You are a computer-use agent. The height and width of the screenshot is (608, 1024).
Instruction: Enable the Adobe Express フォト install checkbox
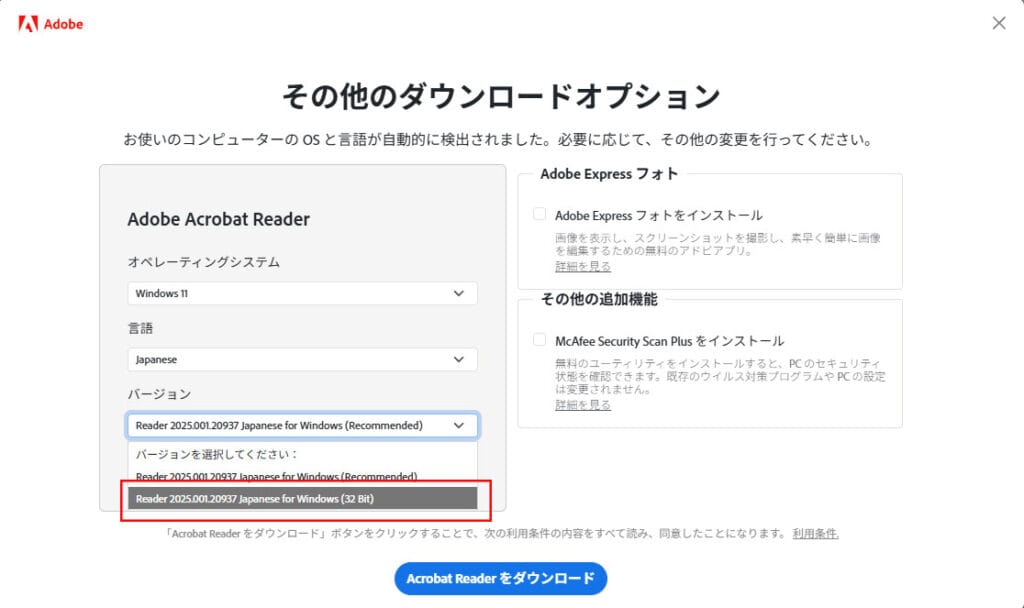tap(540, 214)
